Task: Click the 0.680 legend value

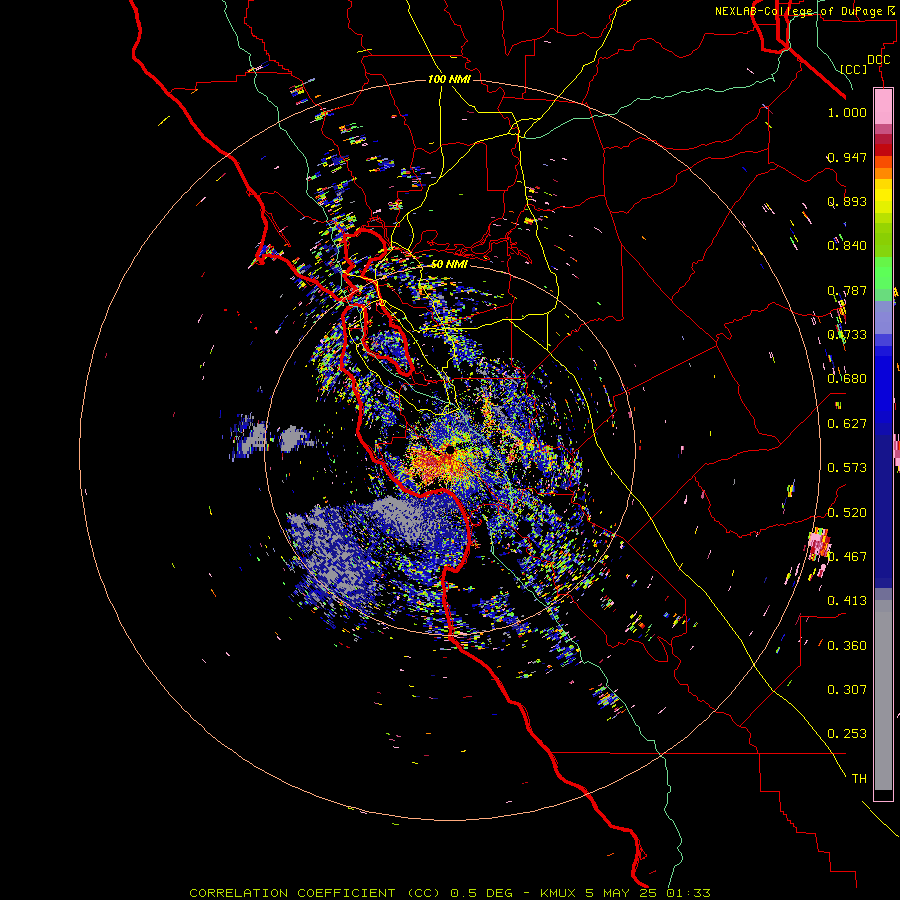Action: [x=847, y=379]
